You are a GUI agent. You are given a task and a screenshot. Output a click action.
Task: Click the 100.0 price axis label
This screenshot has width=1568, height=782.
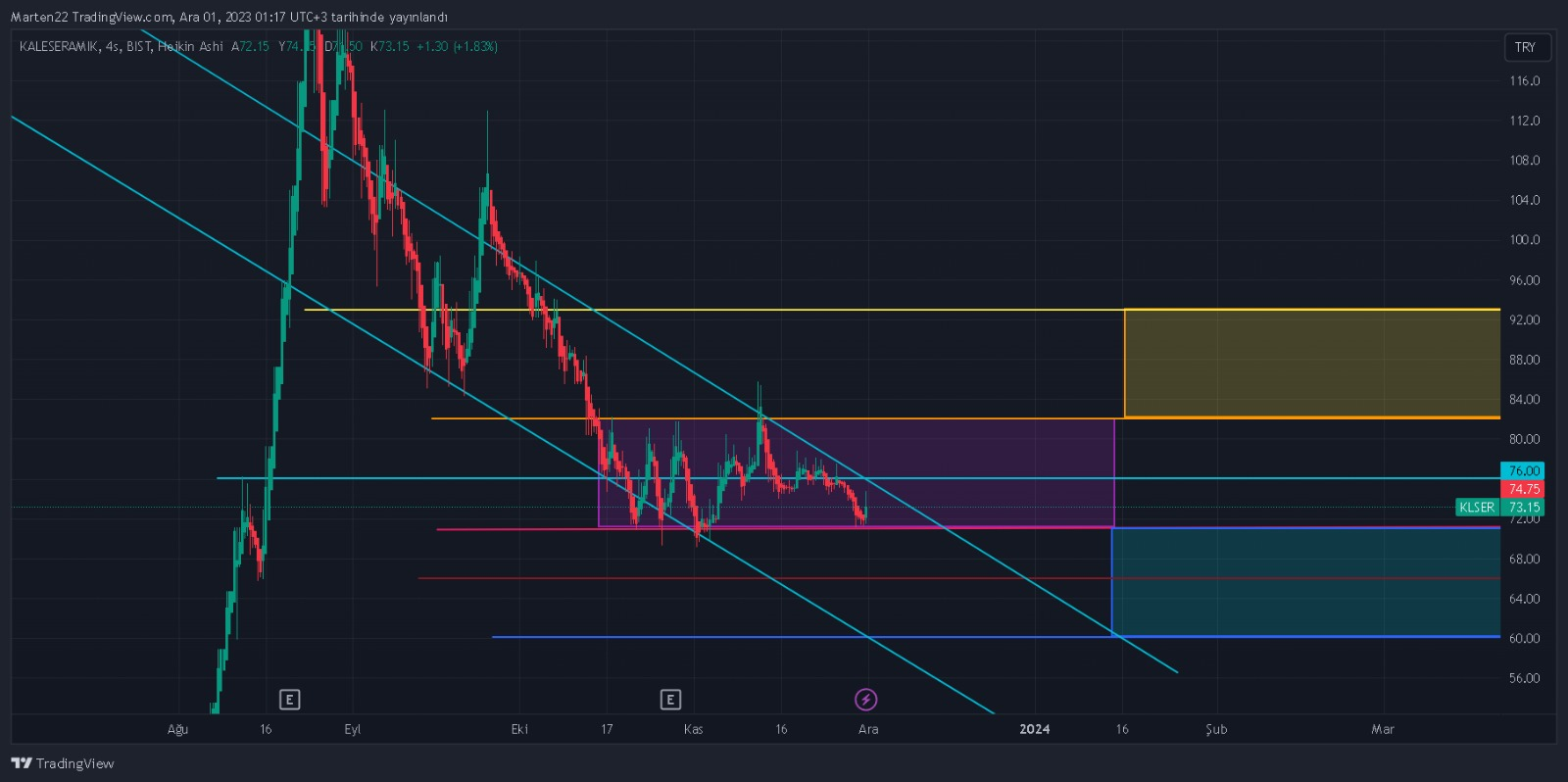coord(1524,240)
